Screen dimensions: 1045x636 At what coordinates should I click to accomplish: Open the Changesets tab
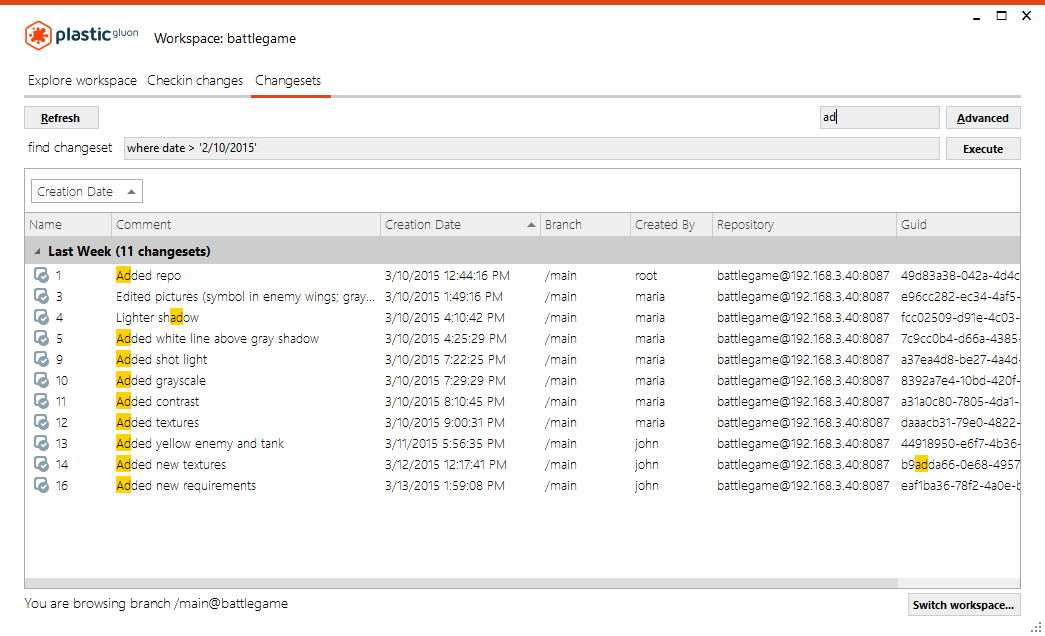(288, 80)
